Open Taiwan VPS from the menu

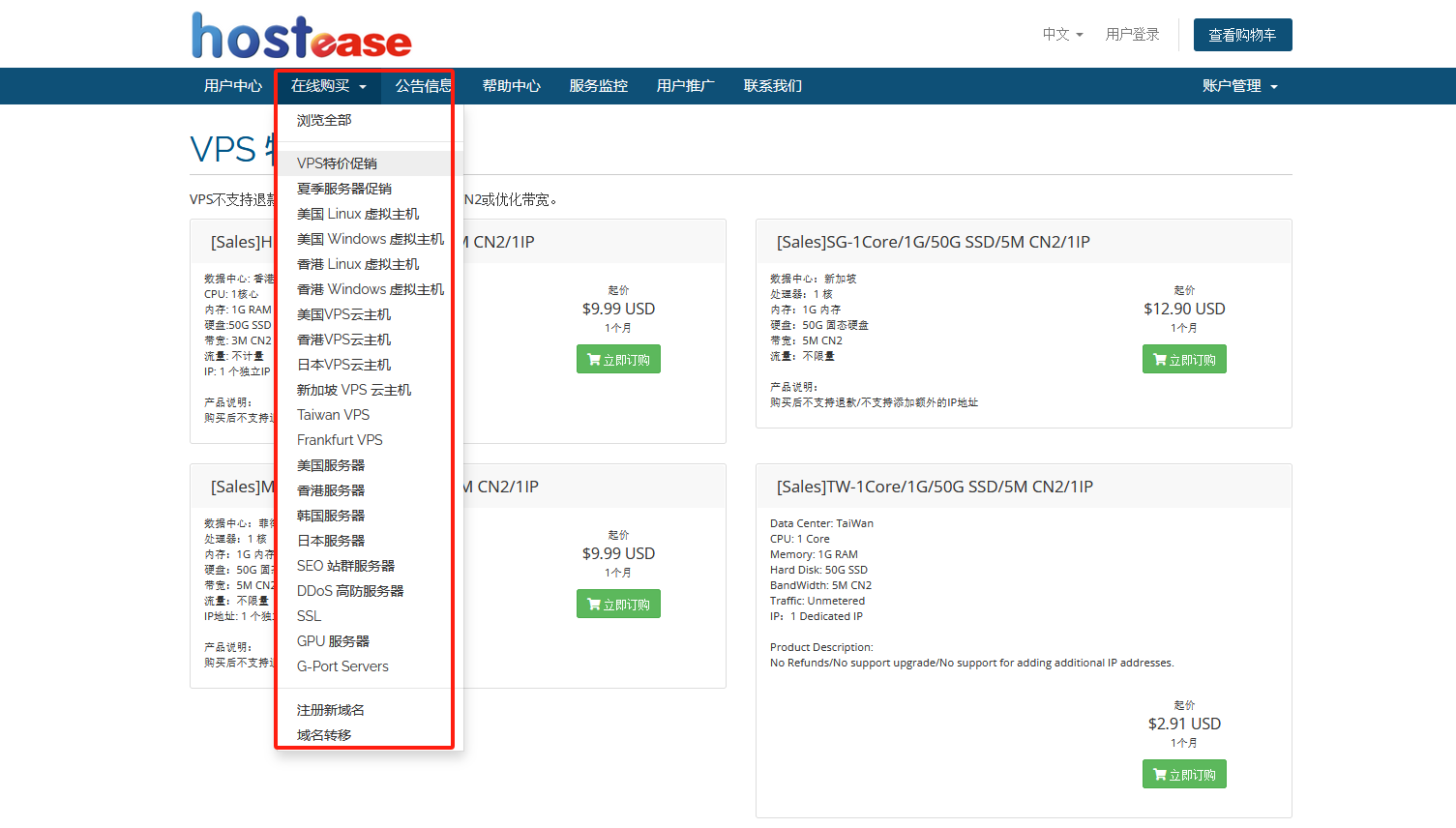[x=370, y=415]
